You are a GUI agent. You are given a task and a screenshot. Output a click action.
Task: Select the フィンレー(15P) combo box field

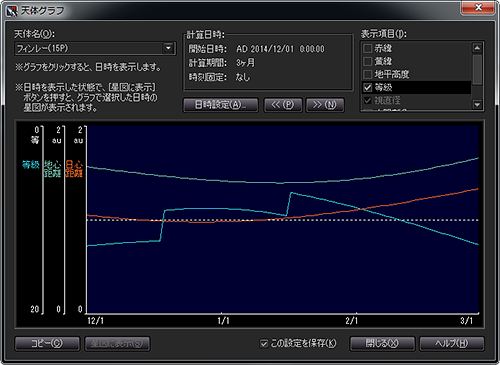[x=95, y=49]
